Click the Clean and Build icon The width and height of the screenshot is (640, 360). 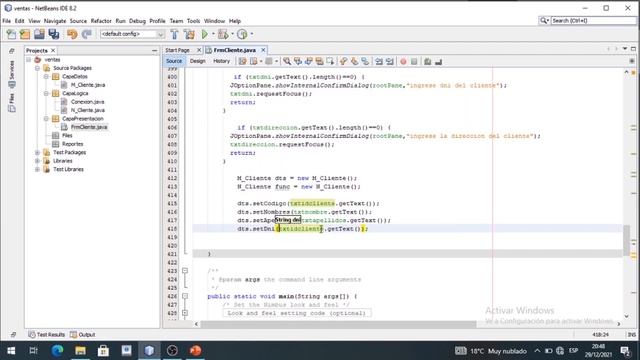tap(189, 34)
